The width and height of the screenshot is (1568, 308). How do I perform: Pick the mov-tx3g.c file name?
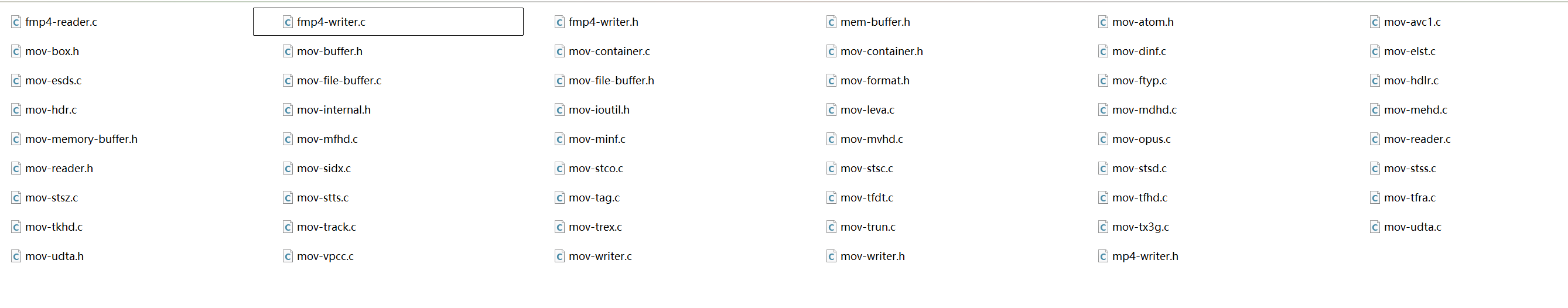(1140, 227)
